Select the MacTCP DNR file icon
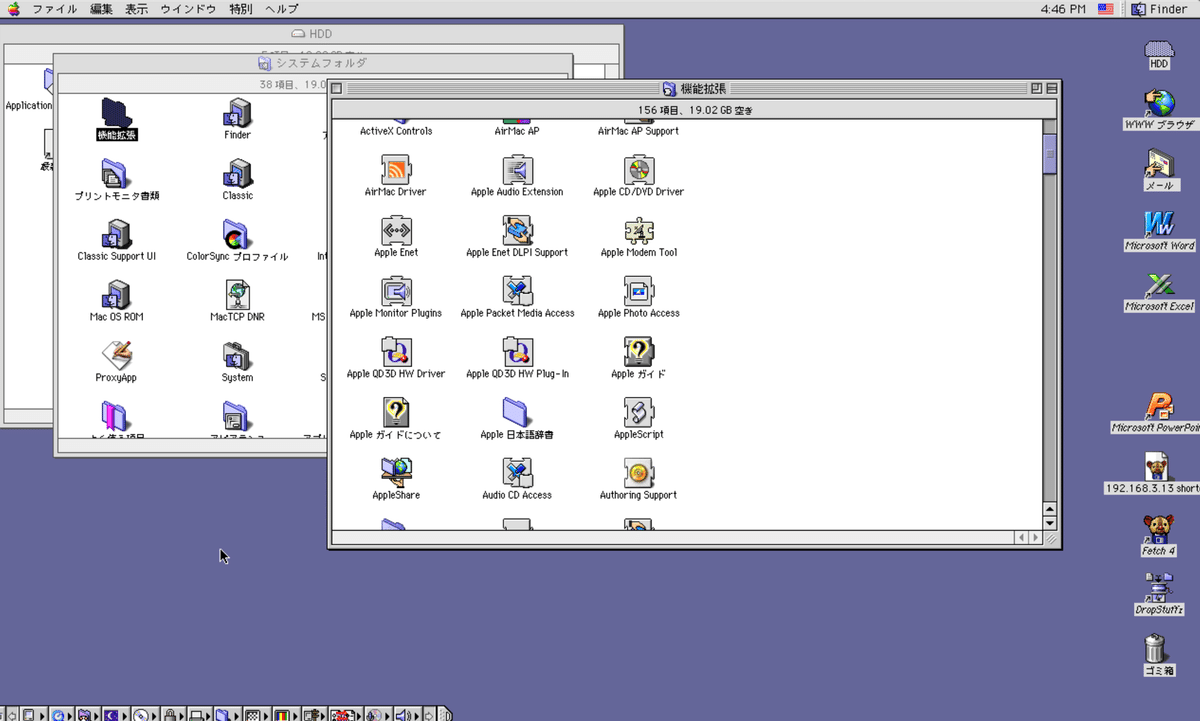1200x721 pixels. tap(237, 295)
